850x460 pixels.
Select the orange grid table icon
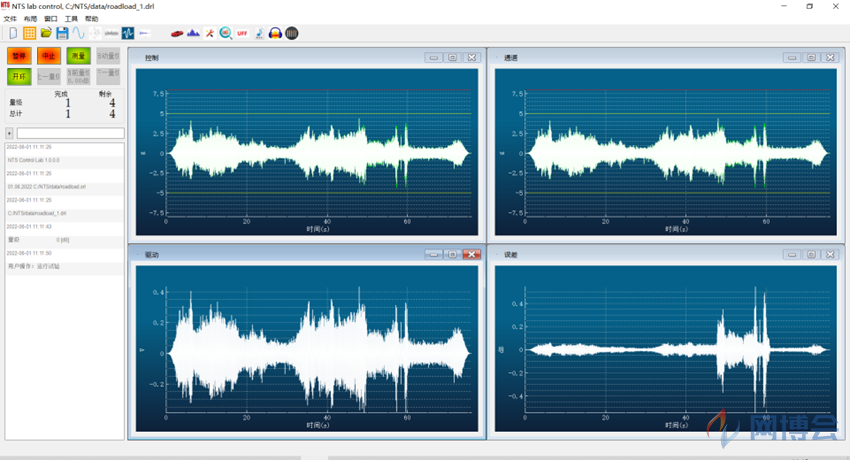point(29,33)
